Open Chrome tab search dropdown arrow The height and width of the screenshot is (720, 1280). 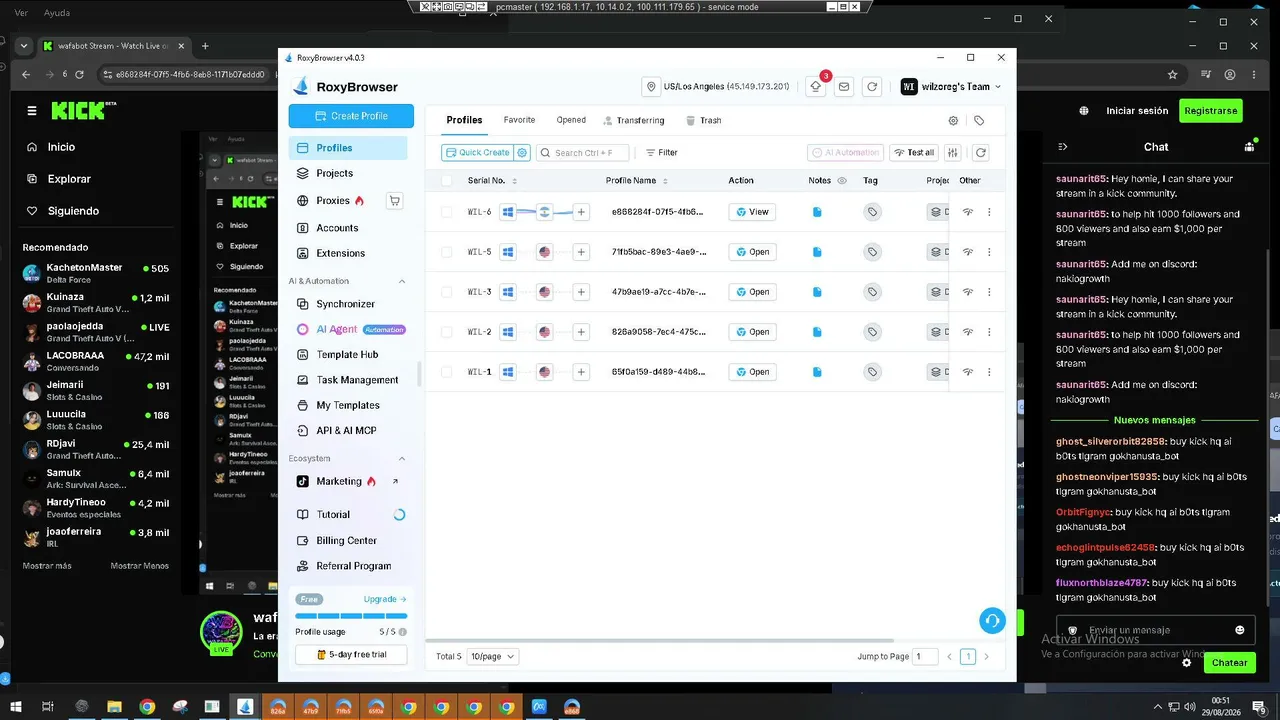25,45
